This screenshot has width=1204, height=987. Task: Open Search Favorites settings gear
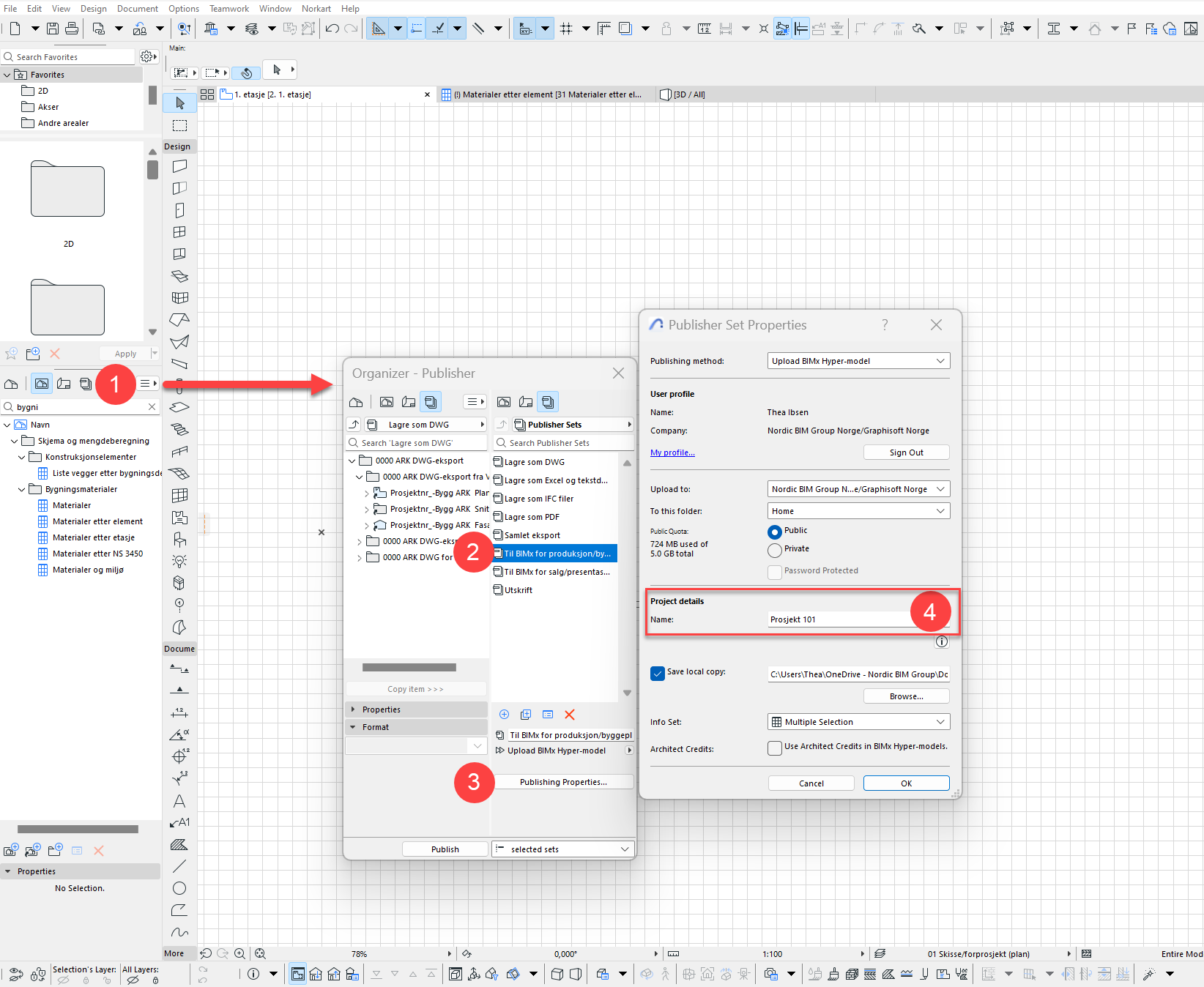(148, 56)
